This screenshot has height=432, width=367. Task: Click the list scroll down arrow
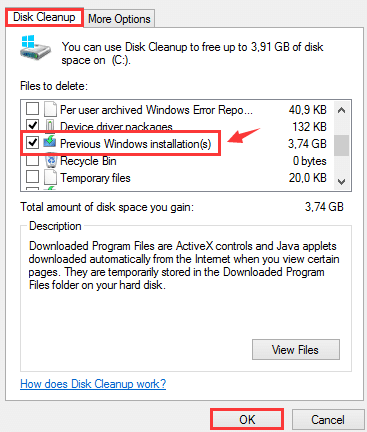click(341, 181)
